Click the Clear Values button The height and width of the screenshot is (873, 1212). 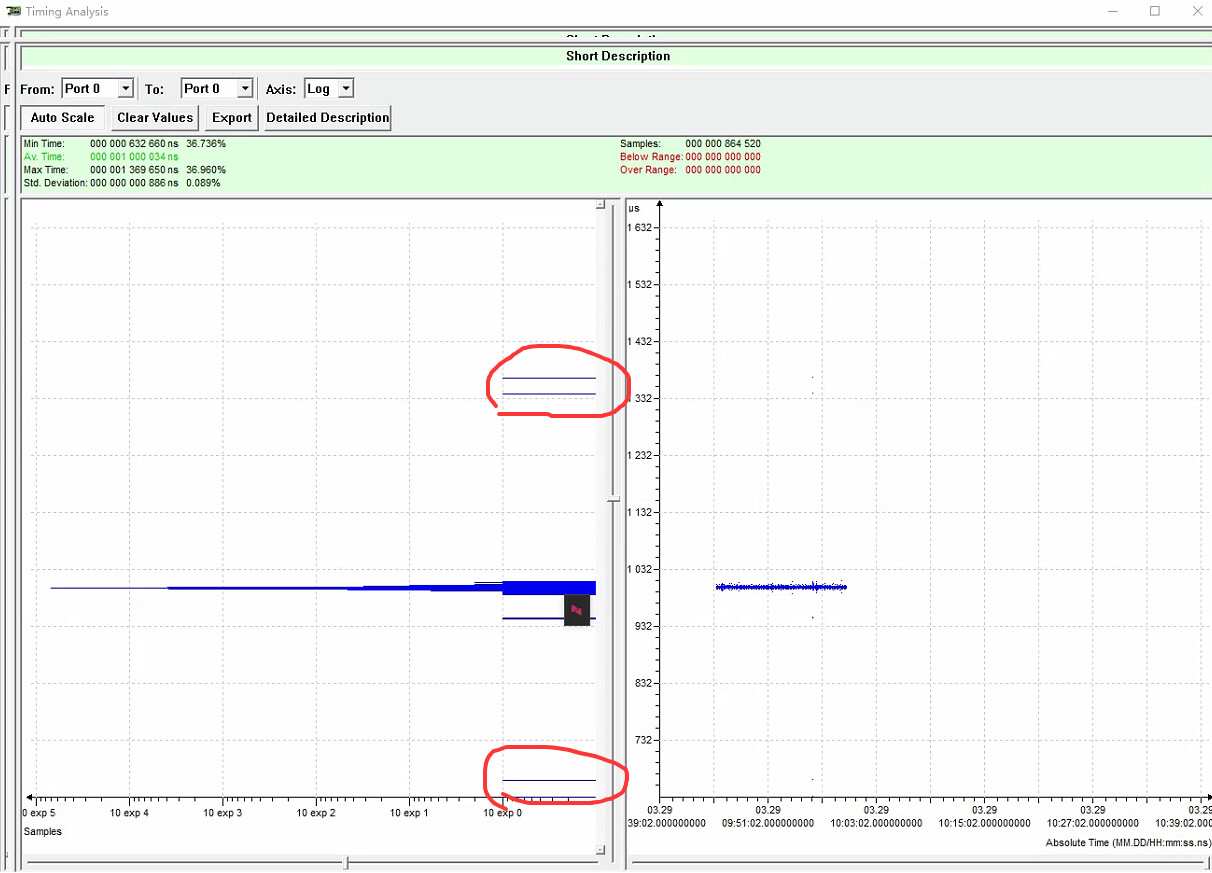click(x=155, y=118)
